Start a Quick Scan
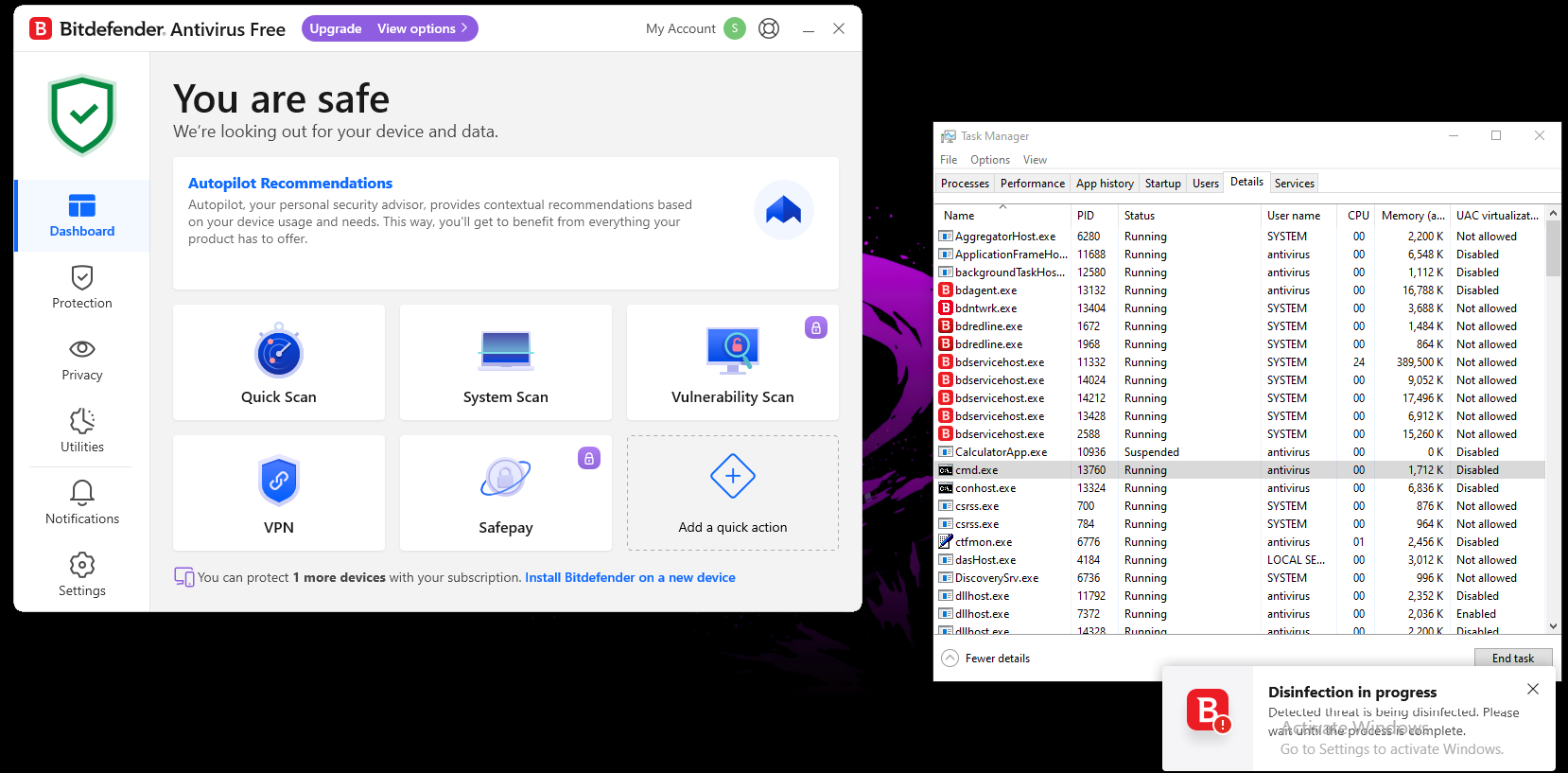This screenshot has height=773, width=1568. click(x=279, y=362)
